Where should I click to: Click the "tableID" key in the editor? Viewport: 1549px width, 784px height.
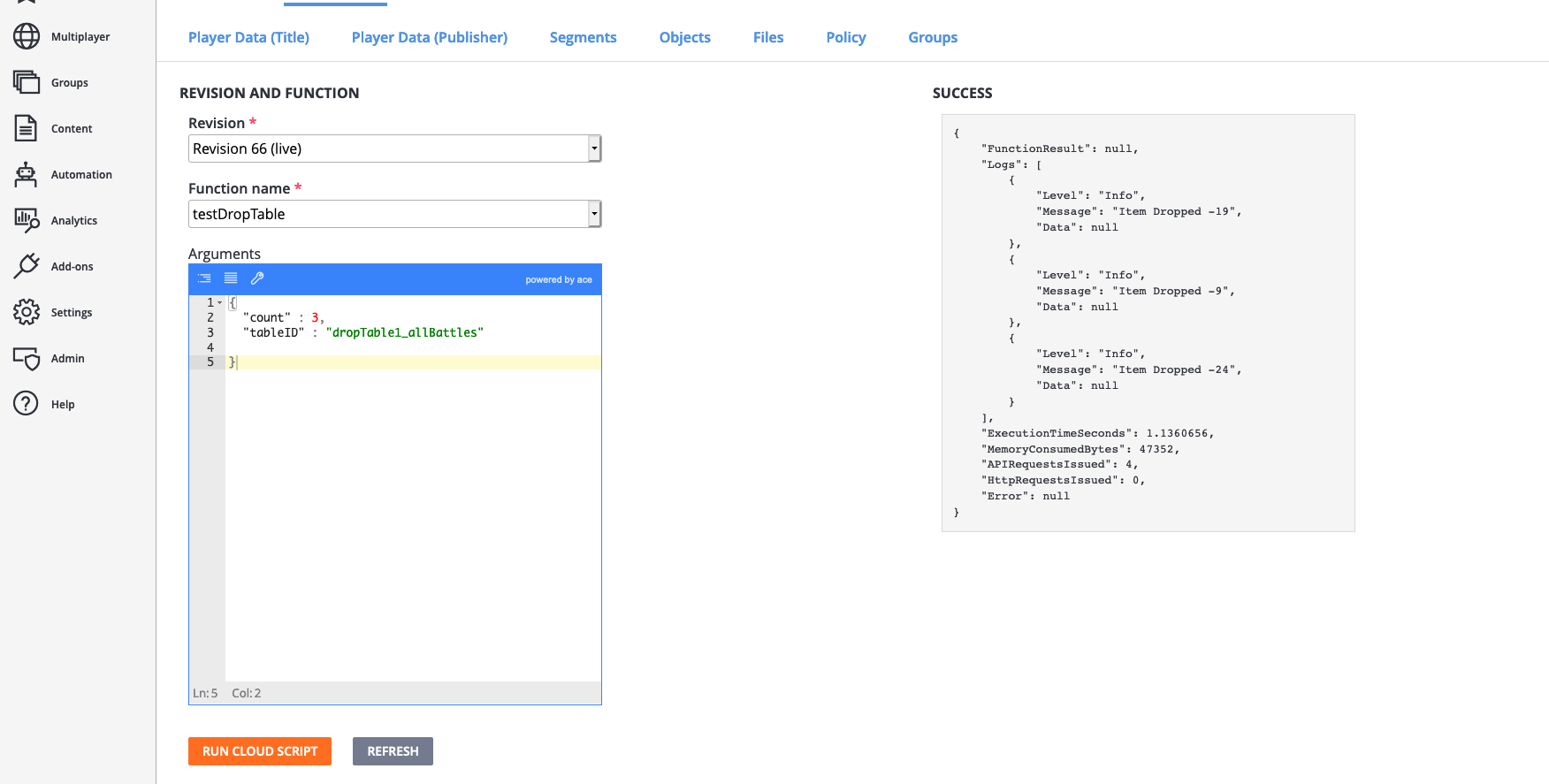click(x=274, y=332)
